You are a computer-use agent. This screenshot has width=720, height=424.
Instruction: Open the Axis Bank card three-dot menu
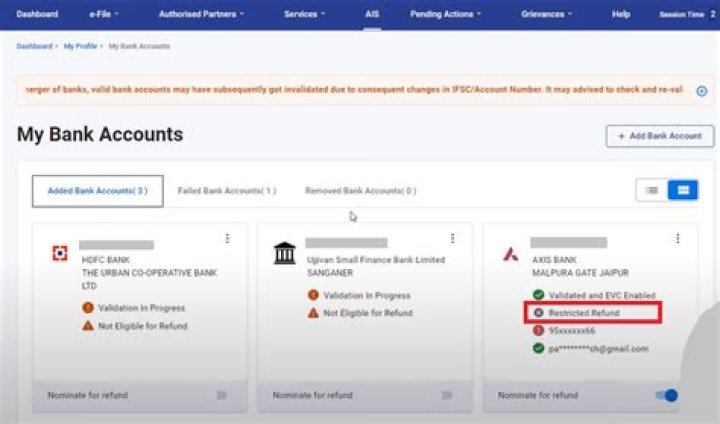coord(677,239)
